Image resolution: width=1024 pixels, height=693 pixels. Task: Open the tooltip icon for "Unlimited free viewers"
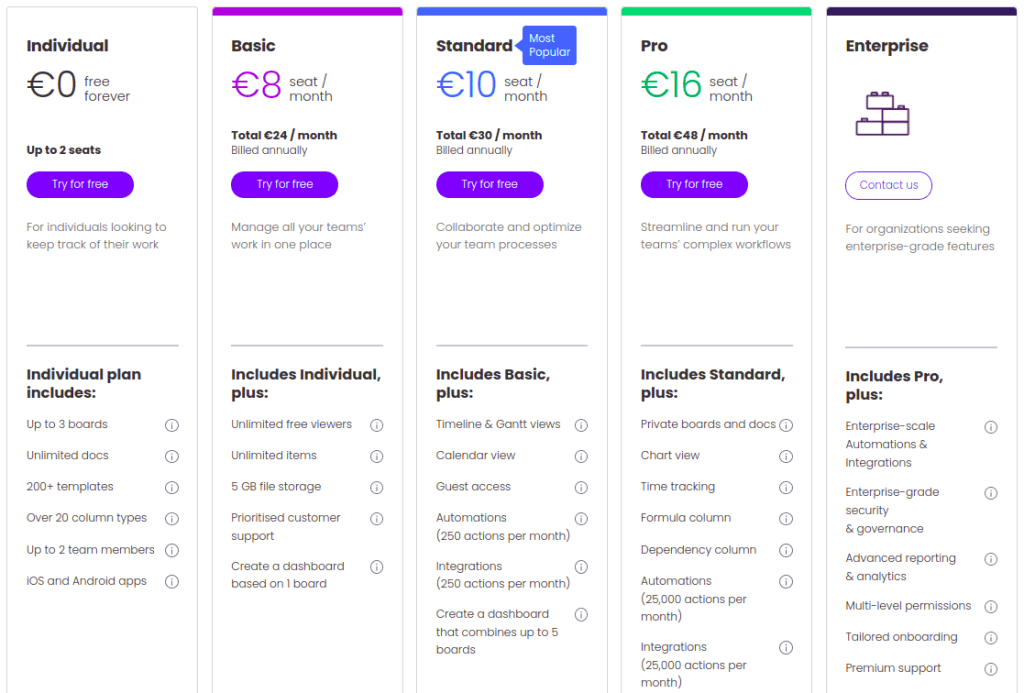pyautogui.click(x=377, y=425)
